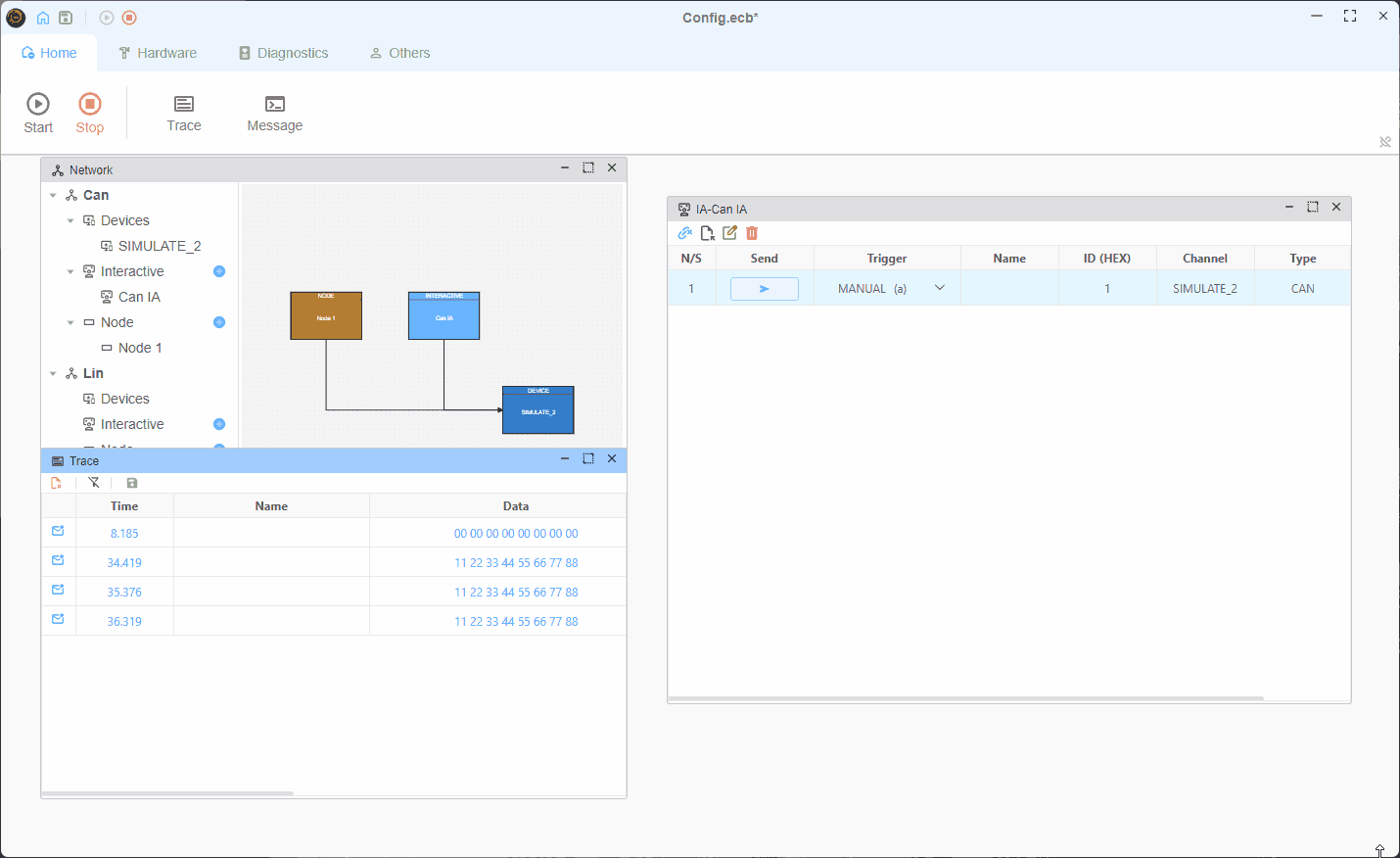Minimize the Network panel
Viewport: 1400px width, 858px height.
point(565,168)
